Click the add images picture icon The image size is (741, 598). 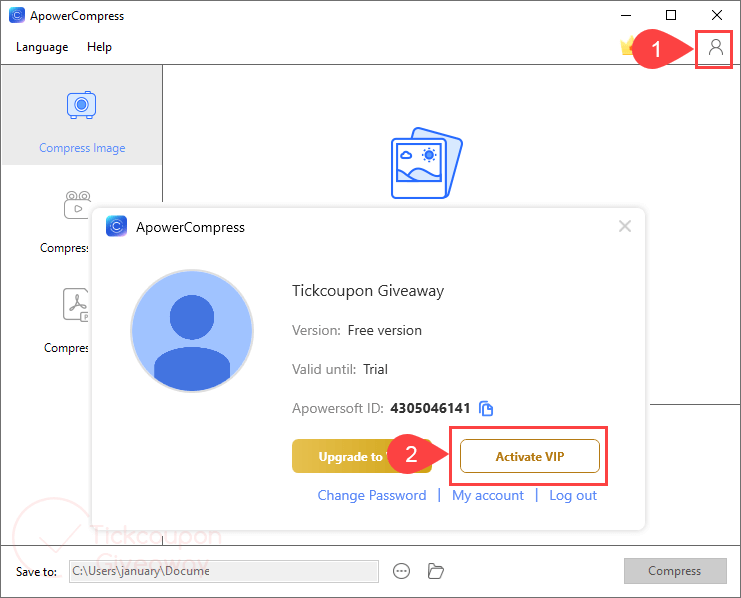(x=426, y=164)
